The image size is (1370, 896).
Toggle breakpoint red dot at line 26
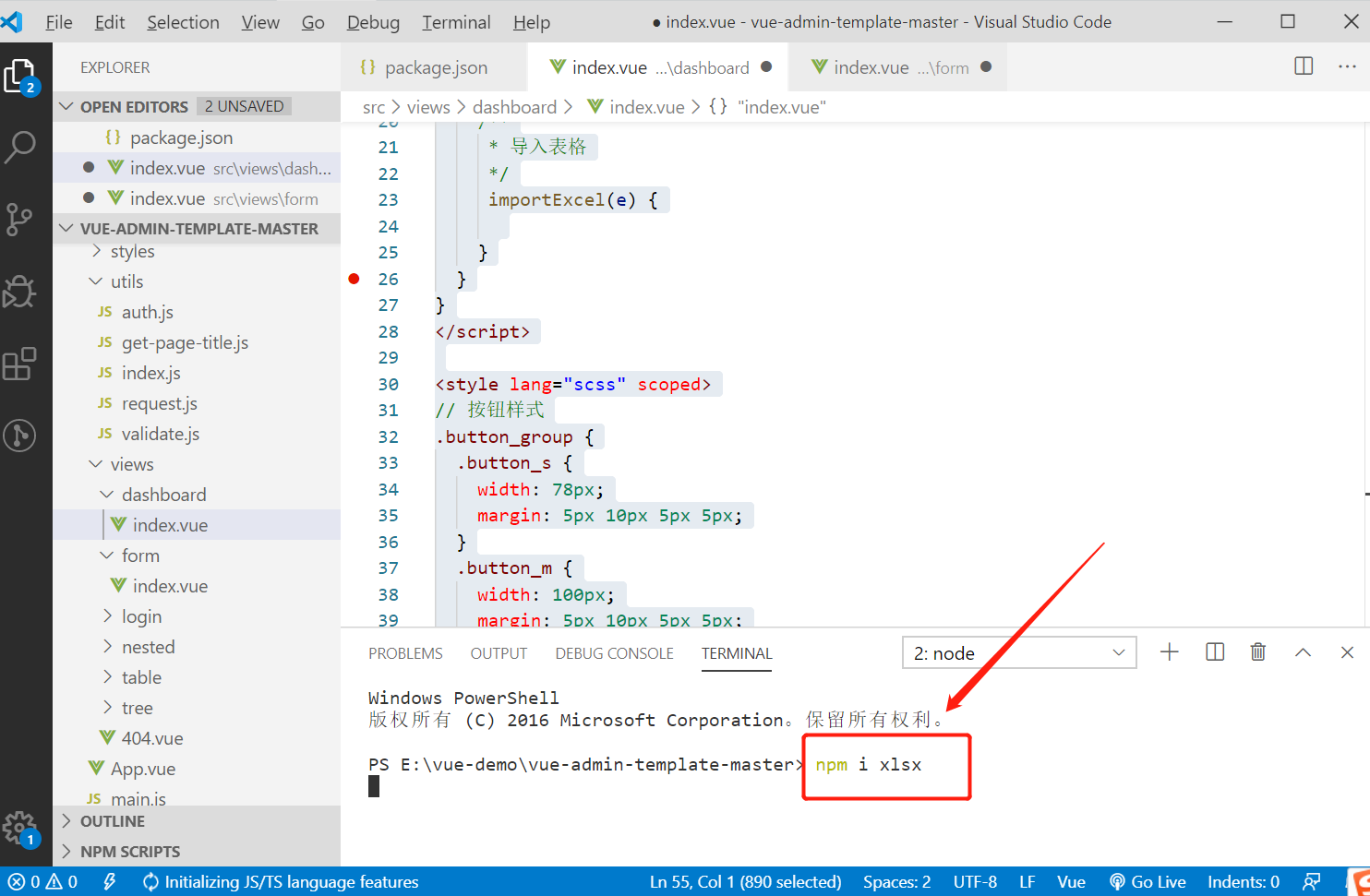coord(354,279)
